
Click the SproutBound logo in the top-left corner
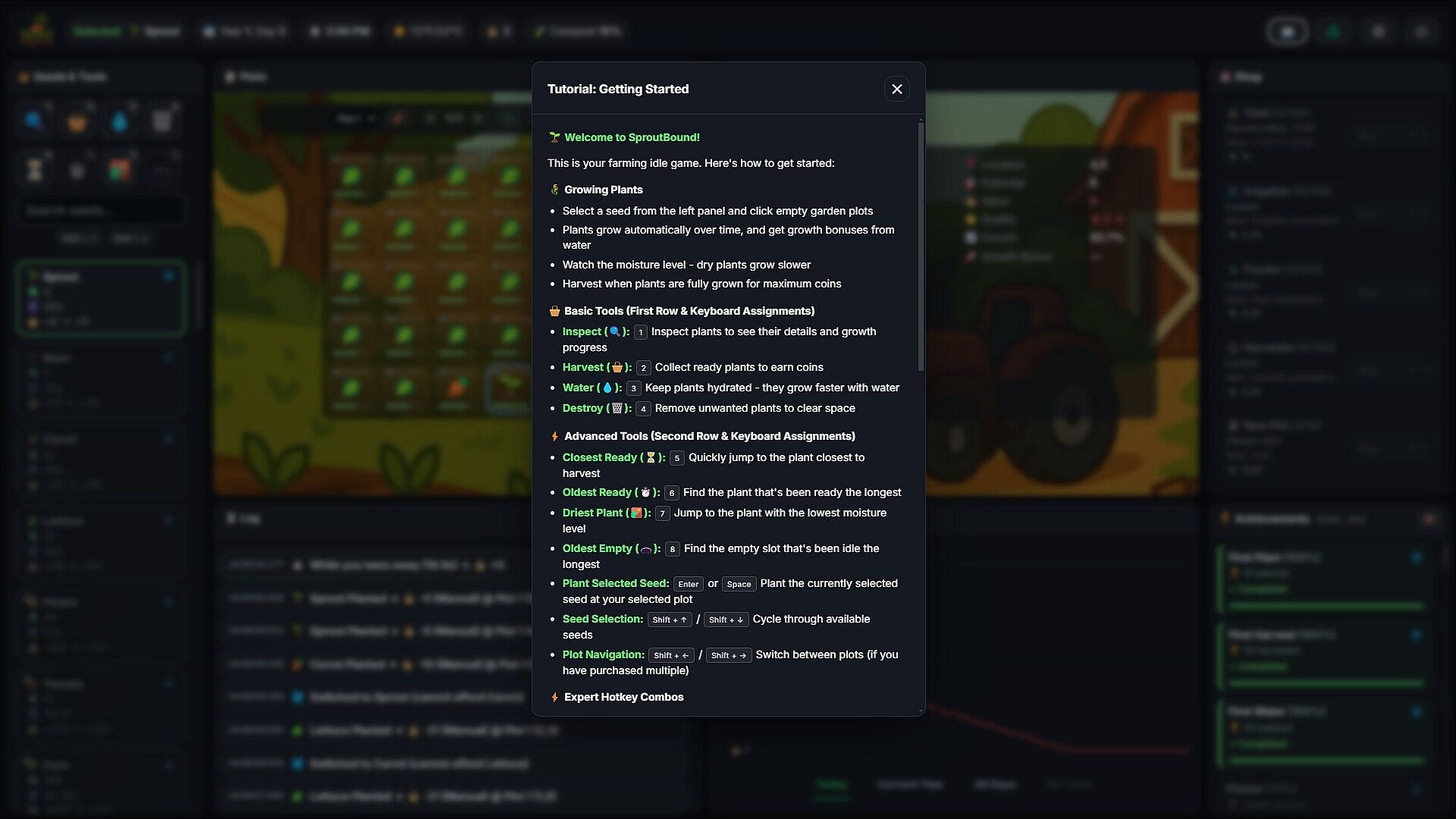coord(36,31)
